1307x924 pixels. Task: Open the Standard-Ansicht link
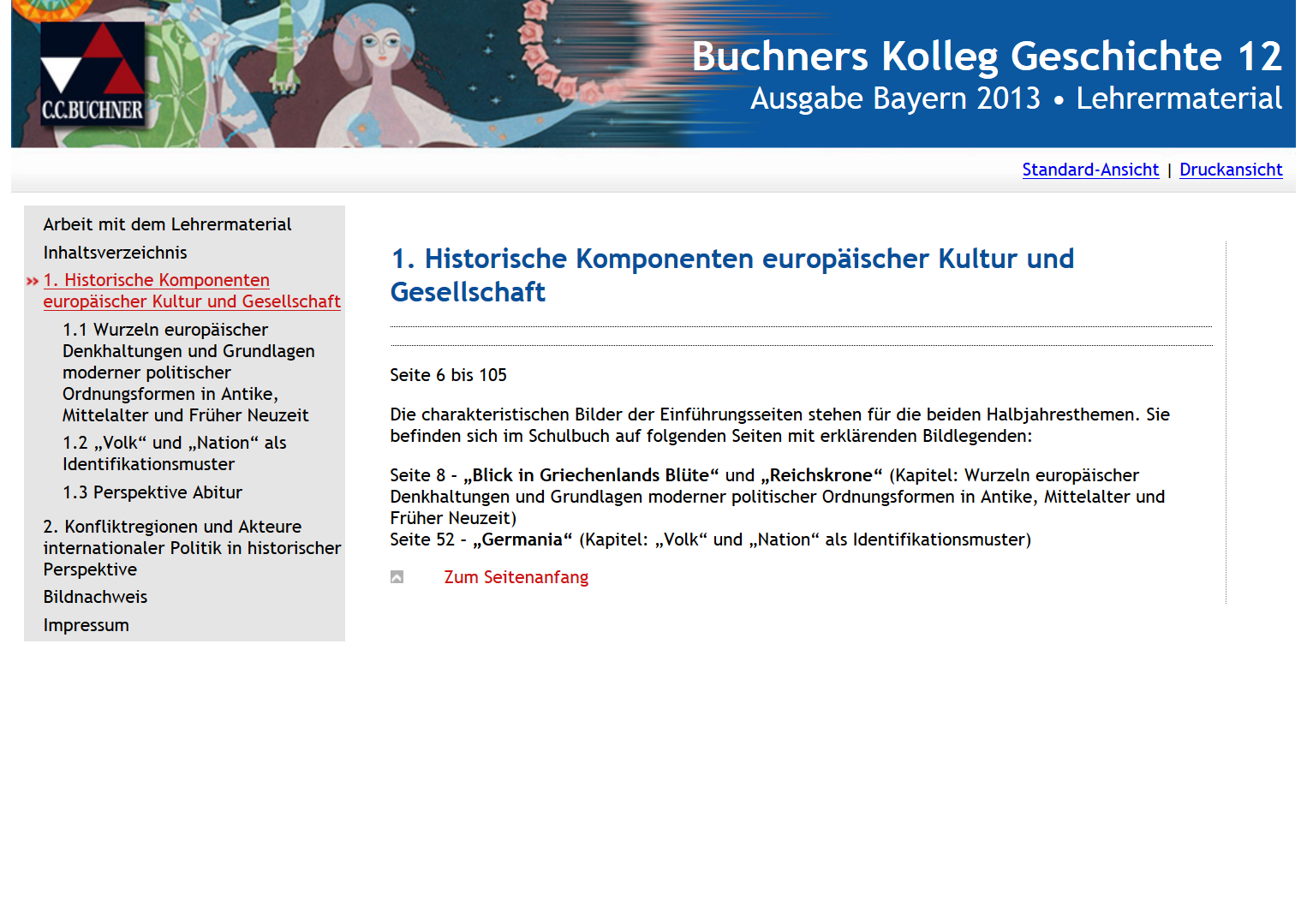pos(1090,170)
